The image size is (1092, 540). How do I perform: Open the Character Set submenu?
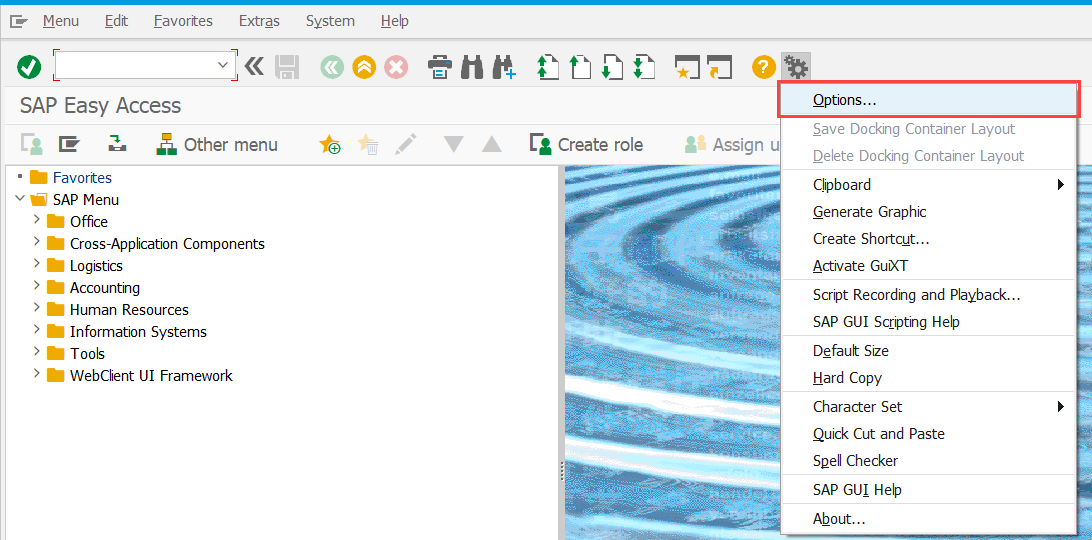pos(930,406)
